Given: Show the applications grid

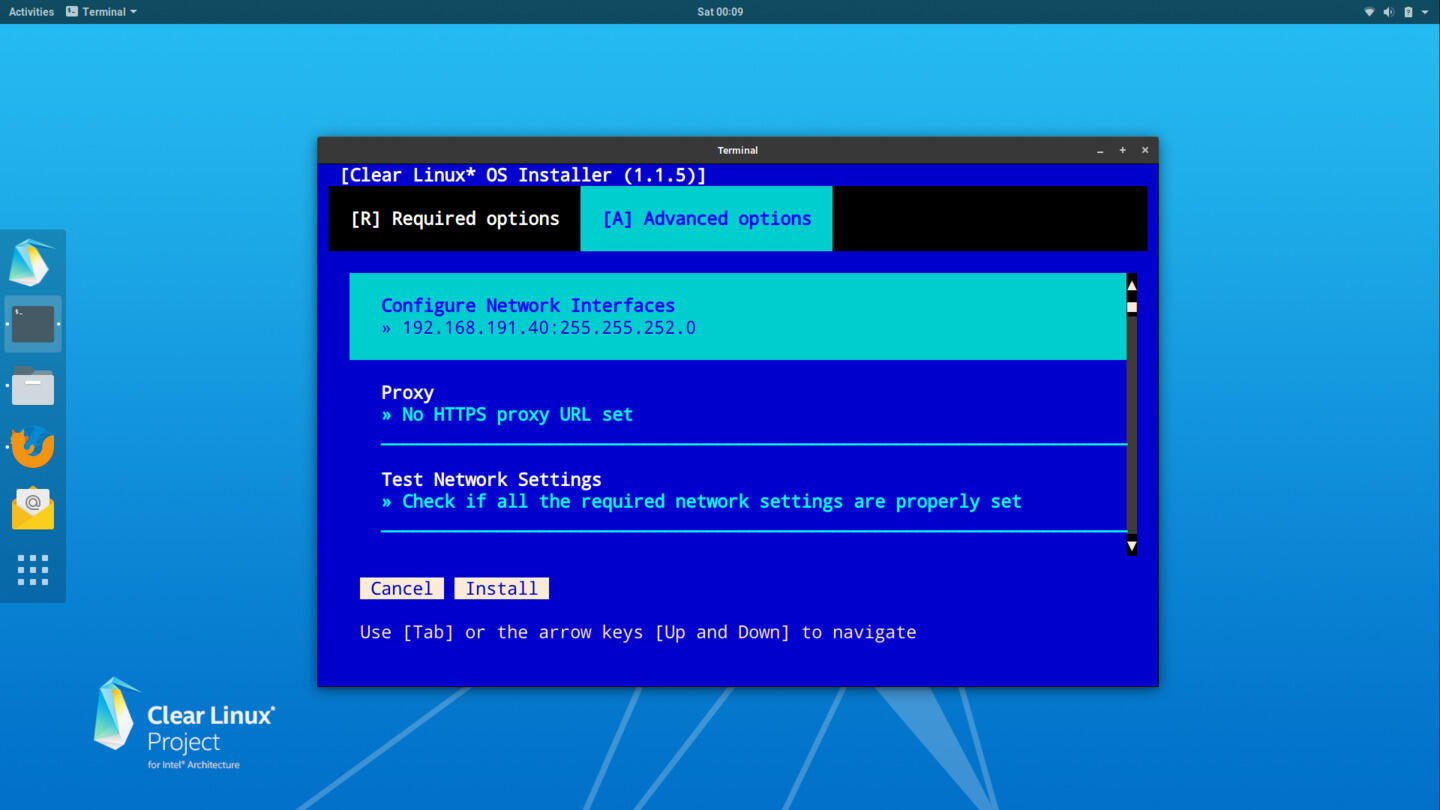Looking at the screenshot, I should pos(33,570).
